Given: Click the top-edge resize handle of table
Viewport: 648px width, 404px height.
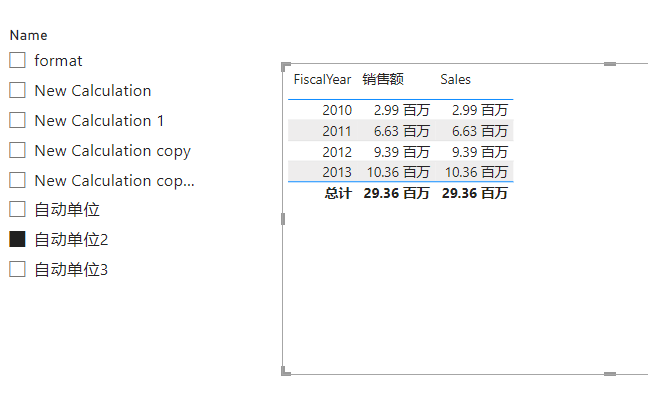Looking at the screenshot, I should click(610, 64).
